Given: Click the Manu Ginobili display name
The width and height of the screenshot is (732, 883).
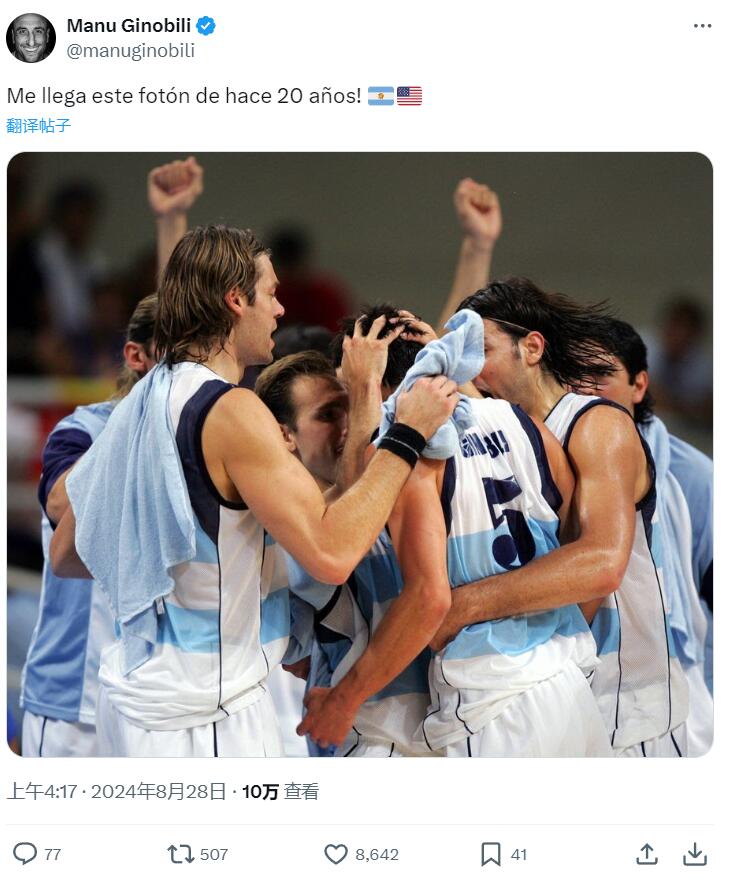Looking at the screenshot, I should [129, 26].
